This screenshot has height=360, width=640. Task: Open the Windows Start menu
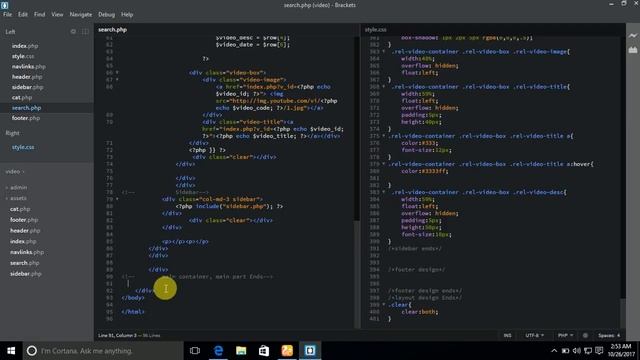pyautogui.click(x=11, y=351)
